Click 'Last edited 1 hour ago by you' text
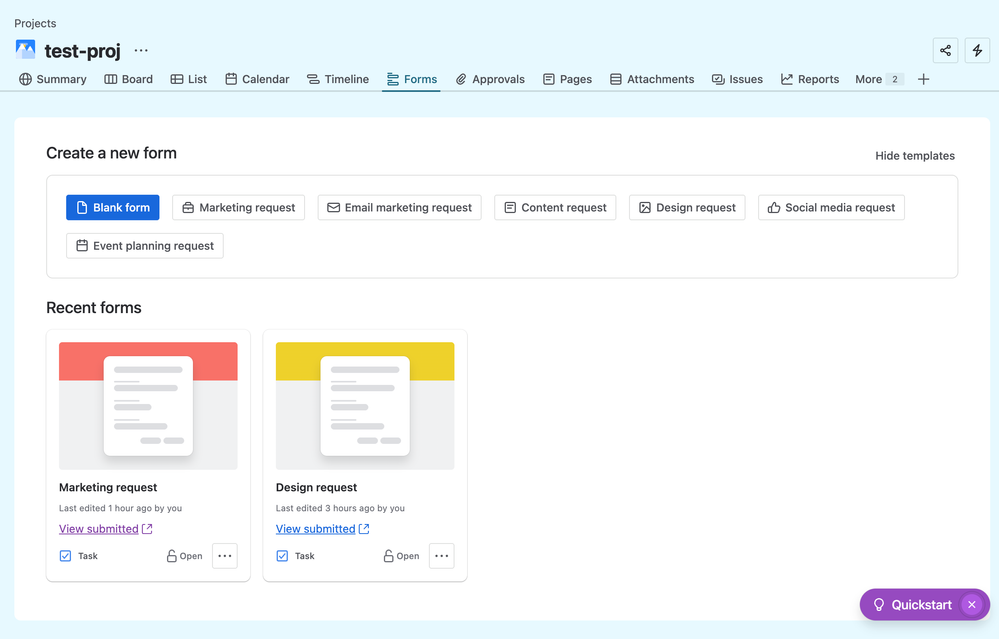This screenshot has width=999, height=639. [x=120, y=508]
